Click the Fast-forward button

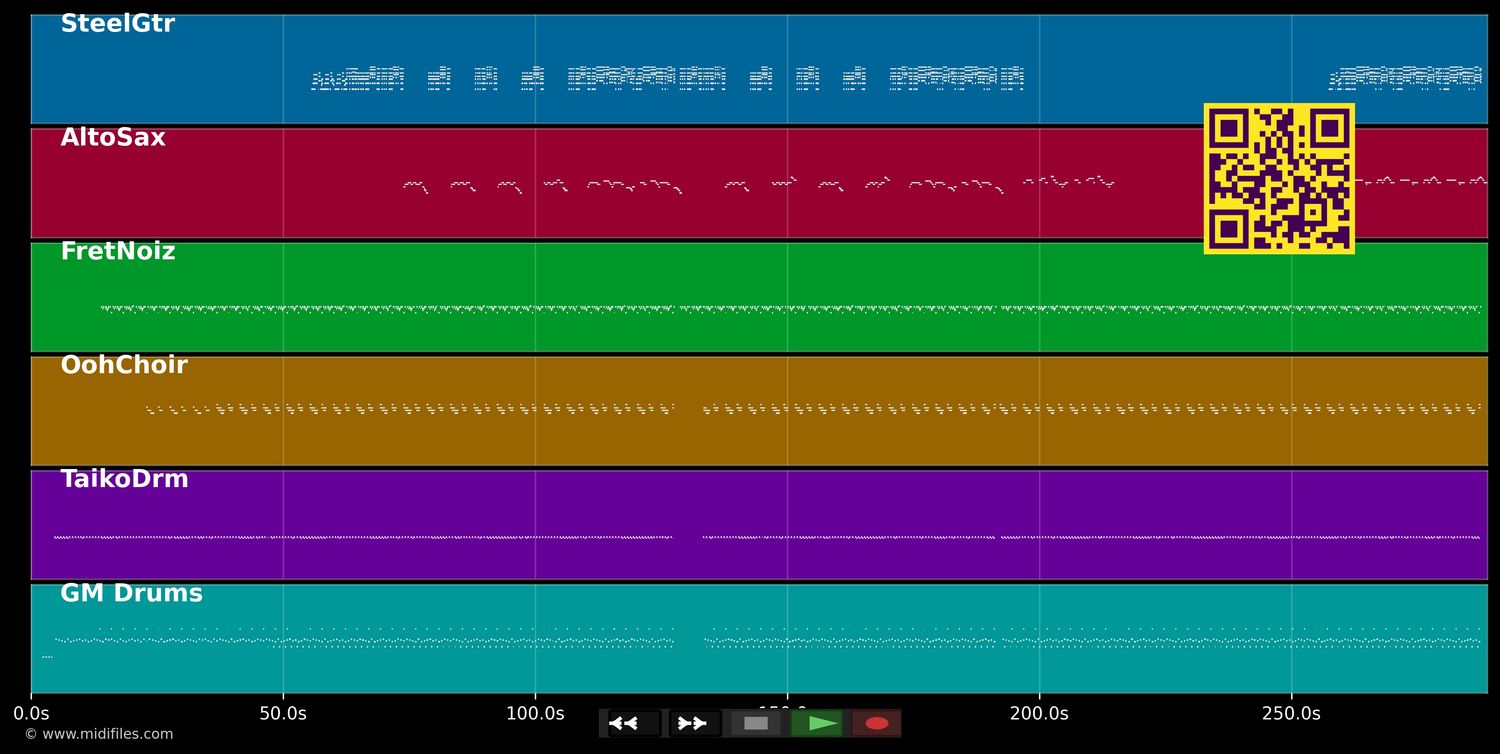click(x=694, y=723)
